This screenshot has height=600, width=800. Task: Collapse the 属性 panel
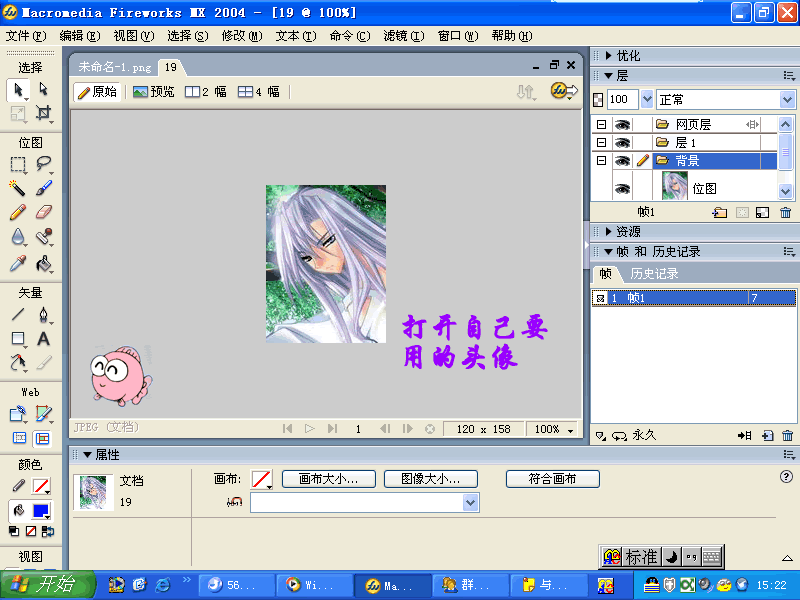pos(87,455)
